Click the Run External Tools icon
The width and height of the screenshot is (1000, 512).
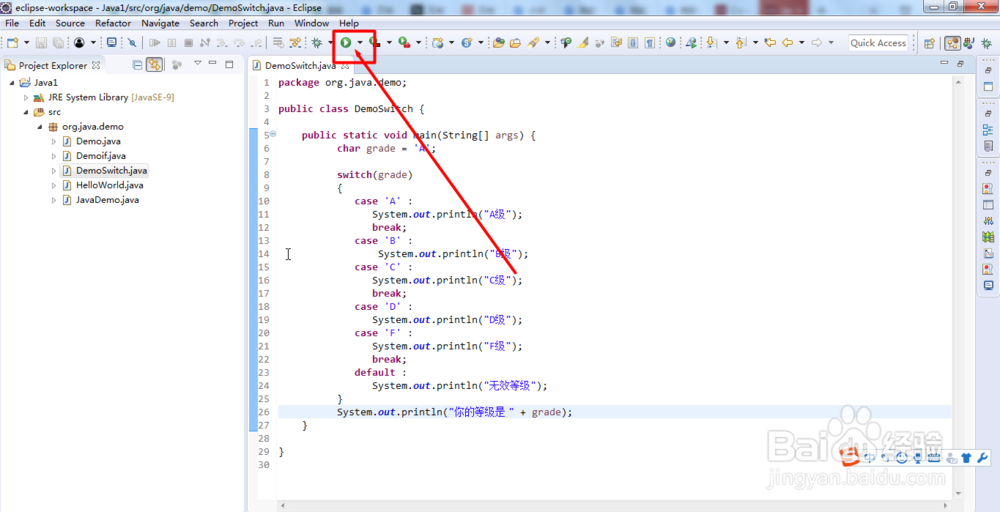[404, 43]
